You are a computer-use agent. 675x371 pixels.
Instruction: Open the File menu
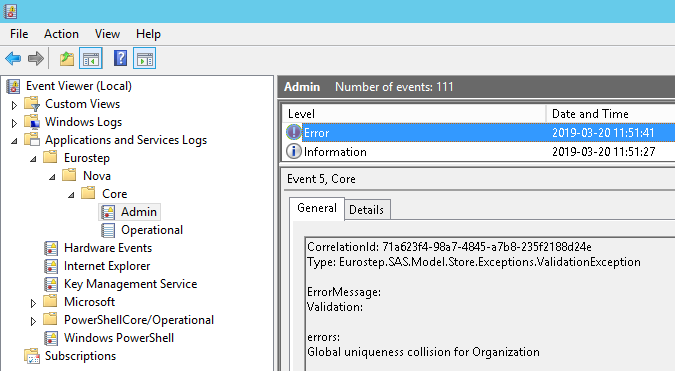pyautogui.click(x=19, y=34)
